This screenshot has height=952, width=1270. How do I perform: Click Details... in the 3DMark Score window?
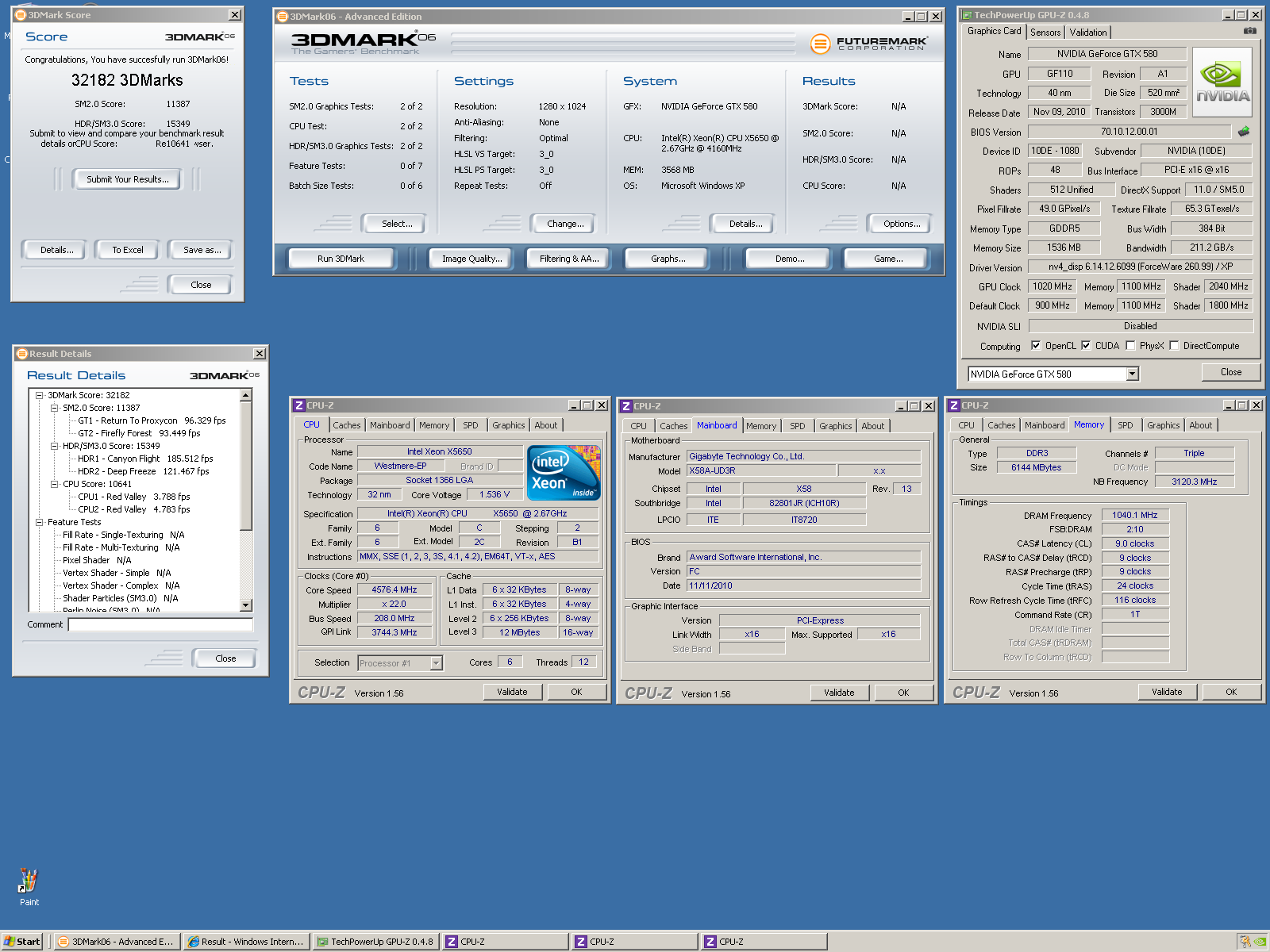click(x=56, y=250)
